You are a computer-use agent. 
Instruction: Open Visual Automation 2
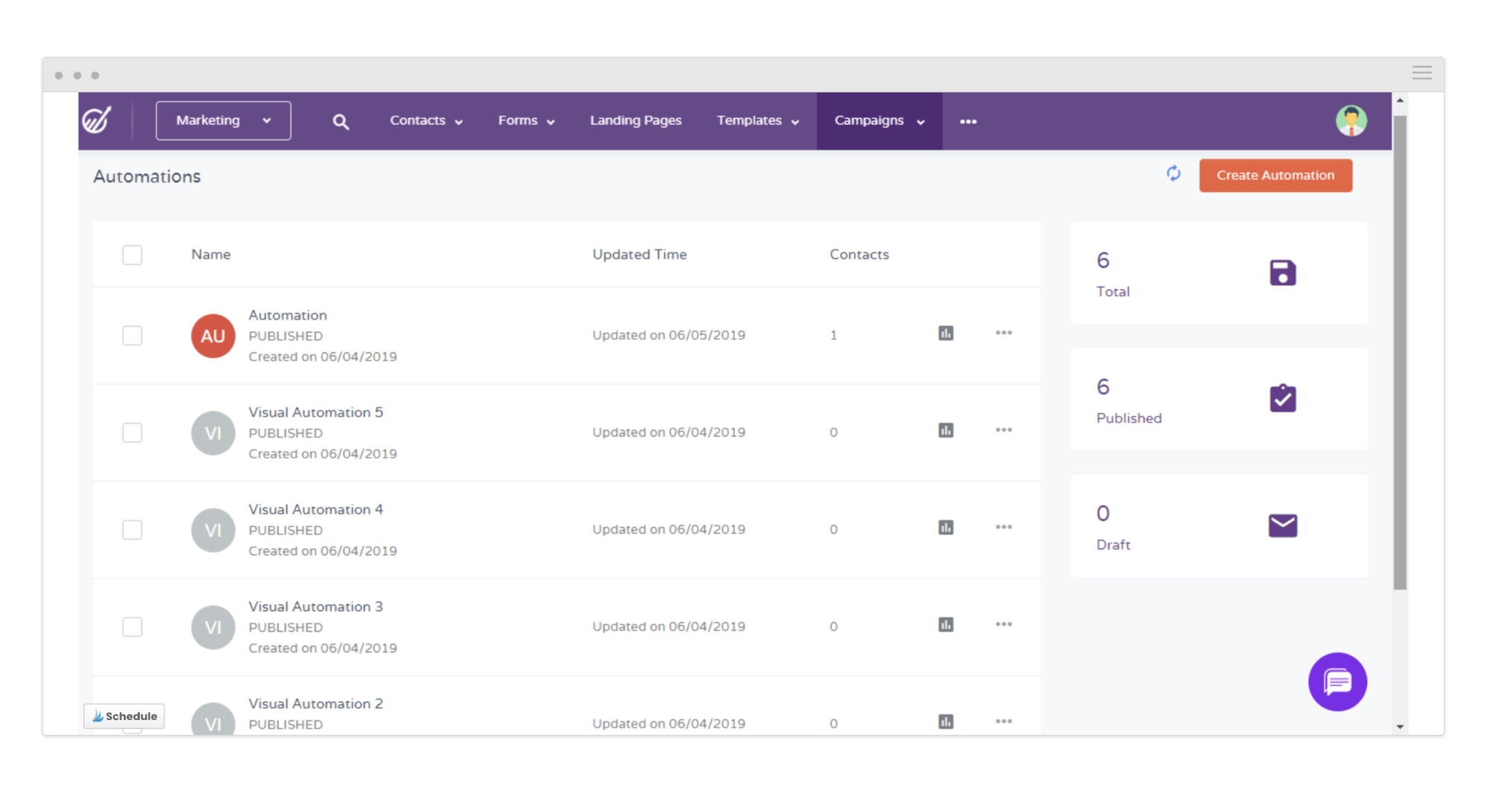pos(316,704)
